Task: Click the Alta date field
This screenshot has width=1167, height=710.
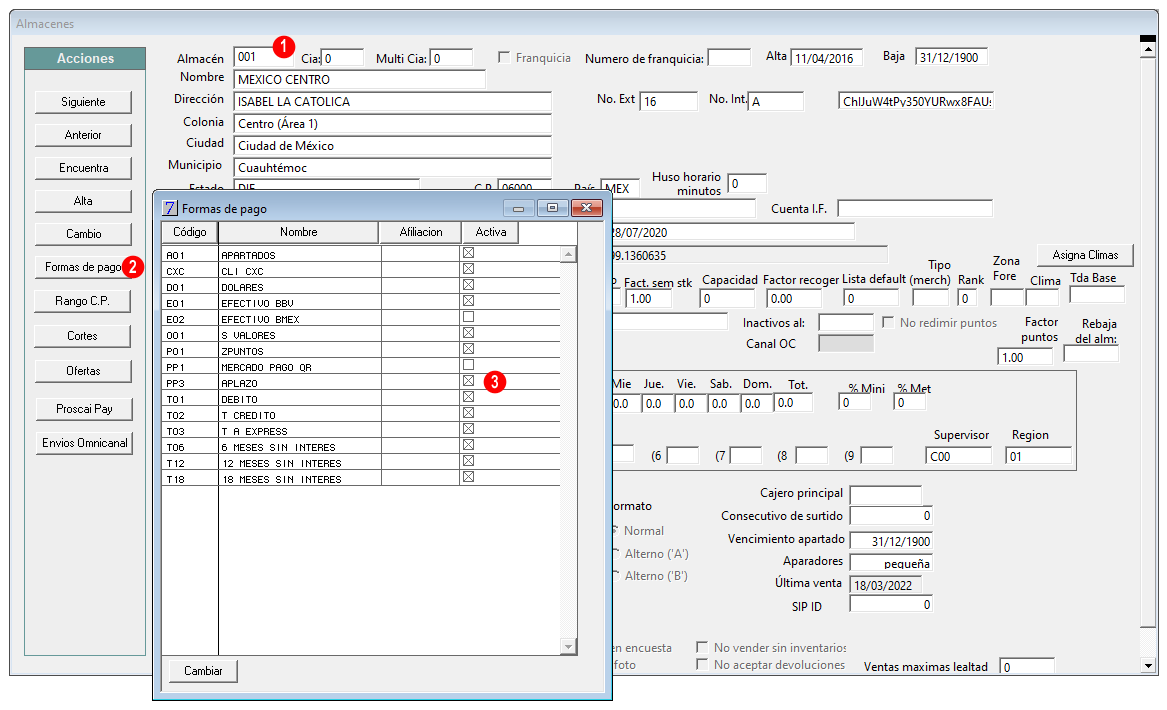Action: (x=827, y=57)
